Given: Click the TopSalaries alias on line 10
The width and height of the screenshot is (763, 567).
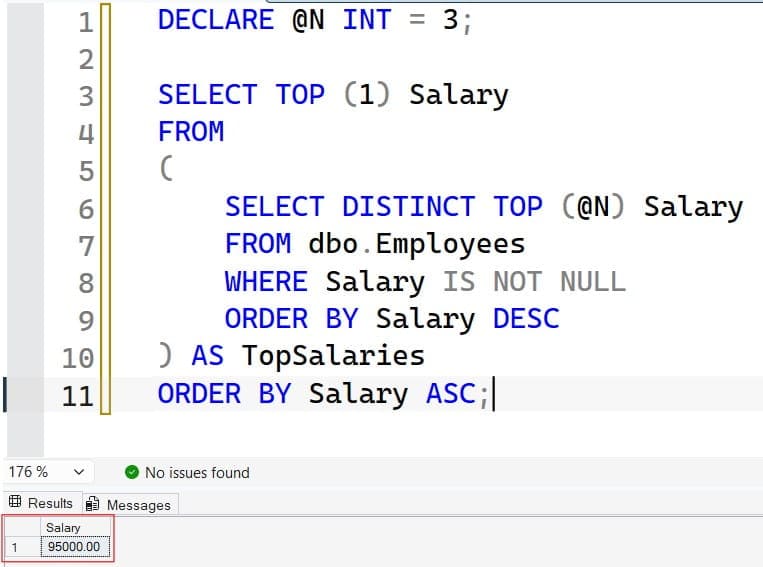Looking at the screenshot, I should click(333, 356).
